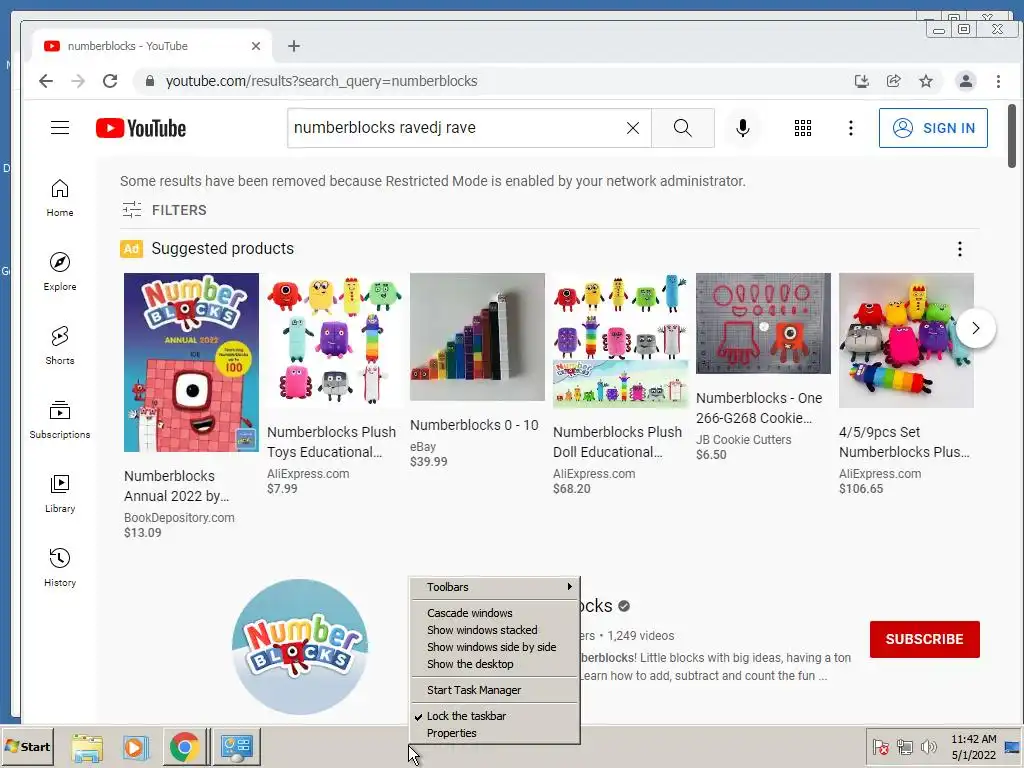The image size is (1024, 768).
Task: Open Windows Explorer from the taskbar
Action: coord(87,747)
